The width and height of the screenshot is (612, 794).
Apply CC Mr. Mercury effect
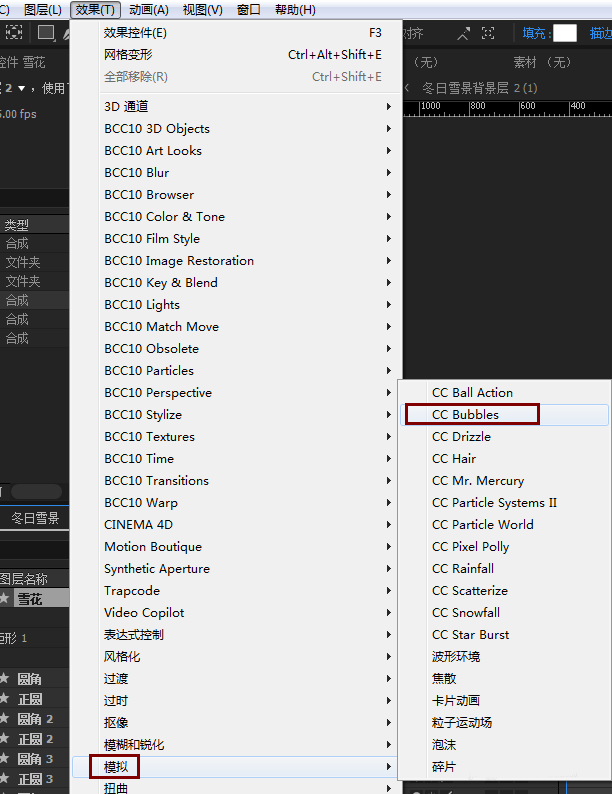(x=505, y=481)
